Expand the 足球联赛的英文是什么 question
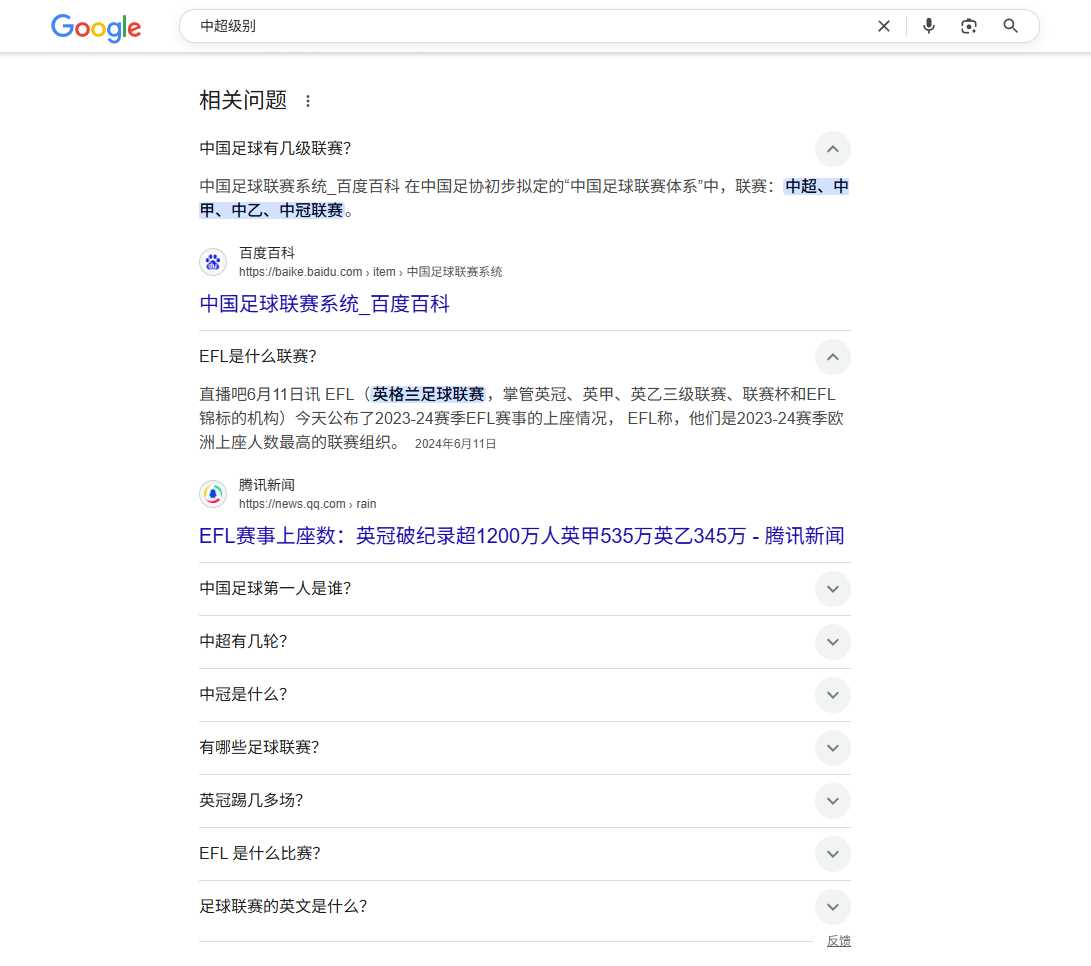The width and height of the screenshot is (1091, 966). pos(832,907)
